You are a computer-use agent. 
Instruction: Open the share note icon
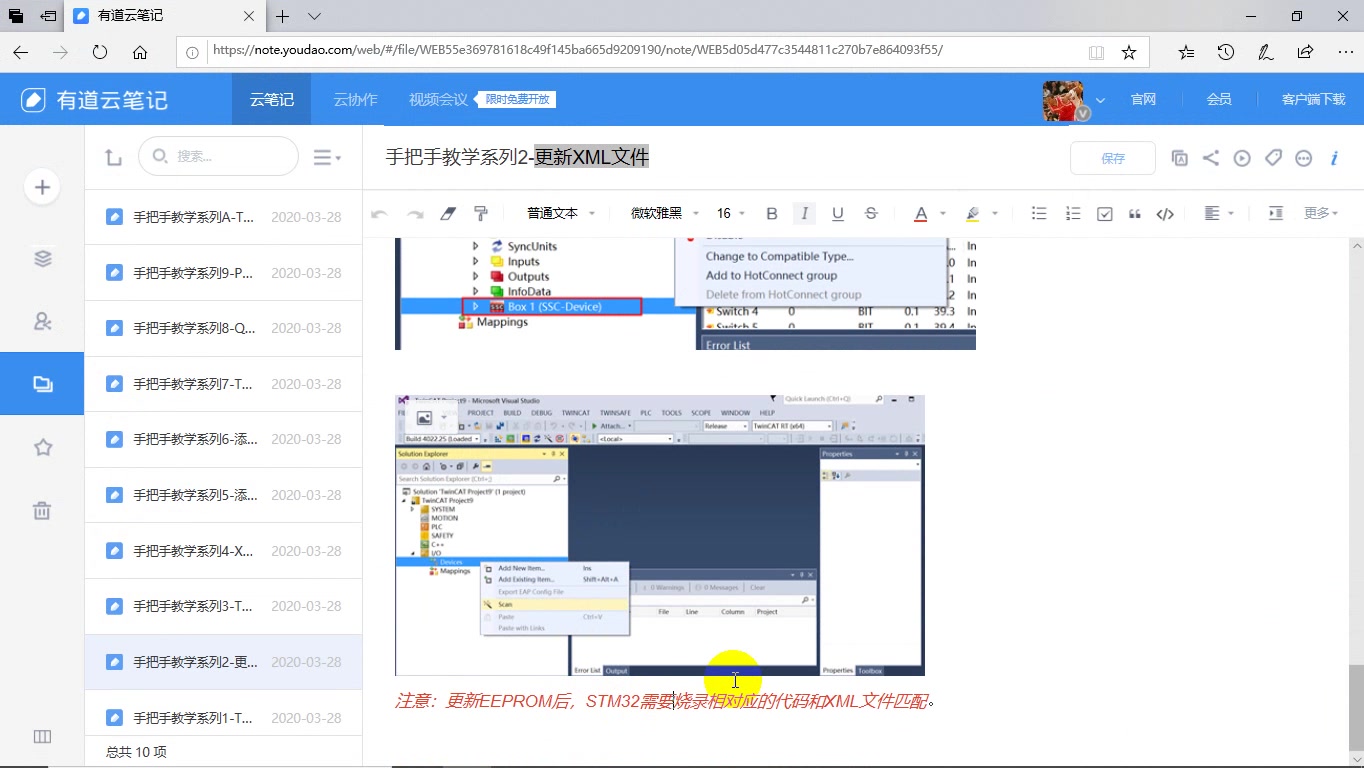[x=1210, y=158]
